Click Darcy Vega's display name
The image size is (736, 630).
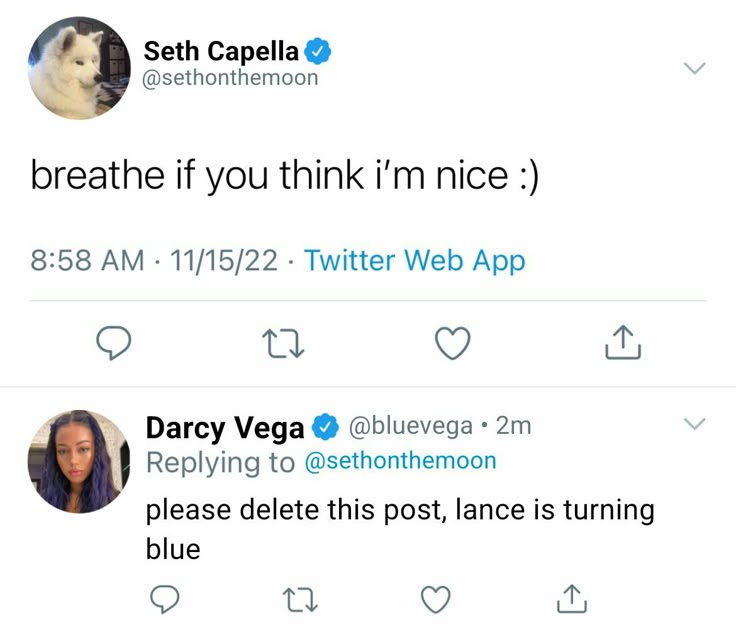pyautogui.click(x=225, y=428)
